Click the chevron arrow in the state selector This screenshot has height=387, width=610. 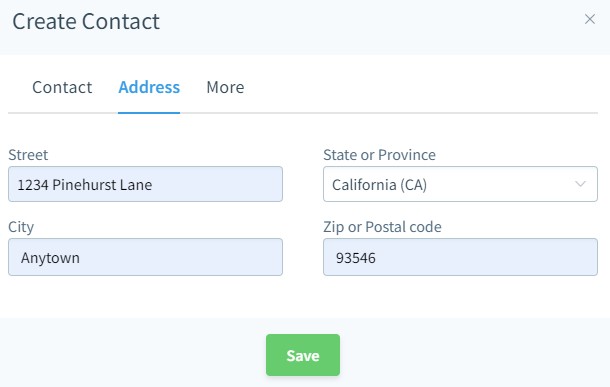click(x=580, y=184)
